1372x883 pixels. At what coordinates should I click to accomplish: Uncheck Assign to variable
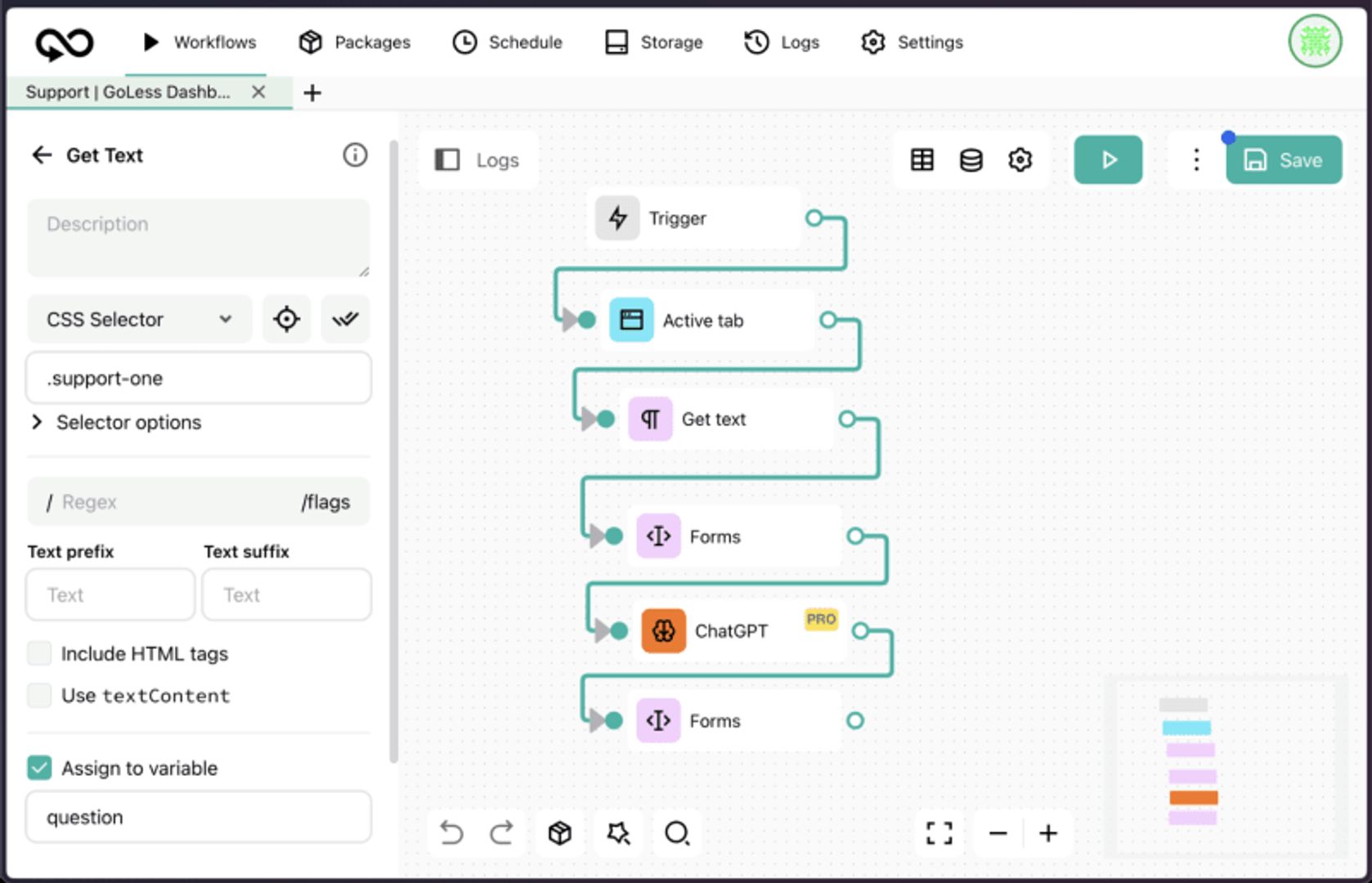(x=39, y=768)
